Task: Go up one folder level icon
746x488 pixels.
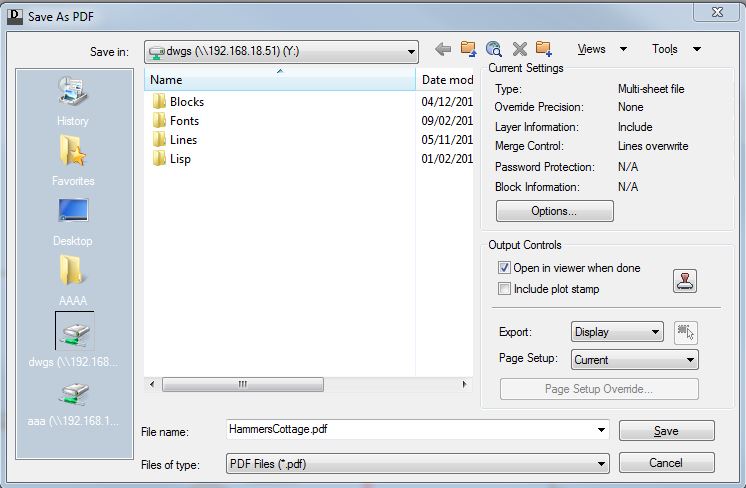Action: point(468,49)
